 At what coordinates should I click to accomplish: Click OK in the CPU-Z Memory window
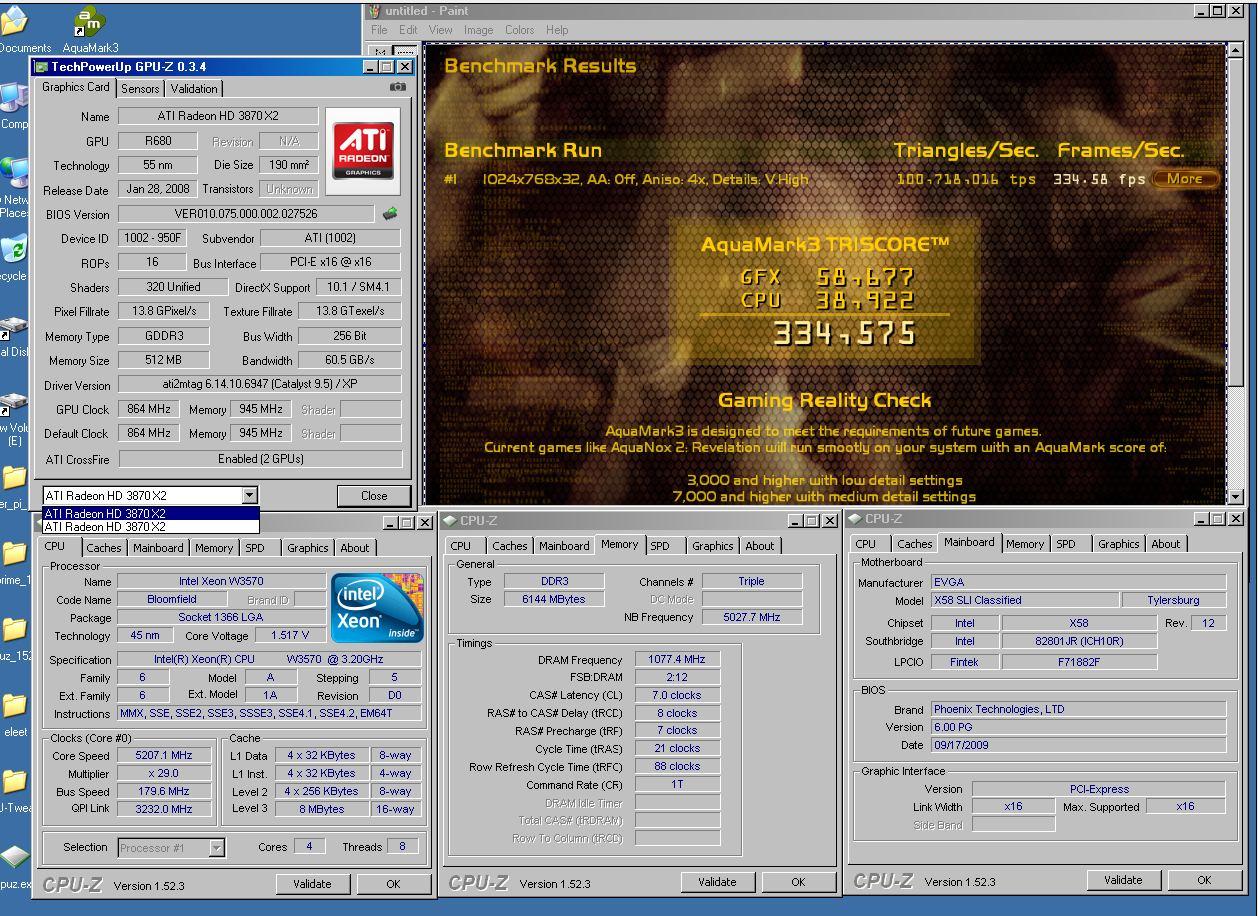pyautogui.click(x=798, y=882)
